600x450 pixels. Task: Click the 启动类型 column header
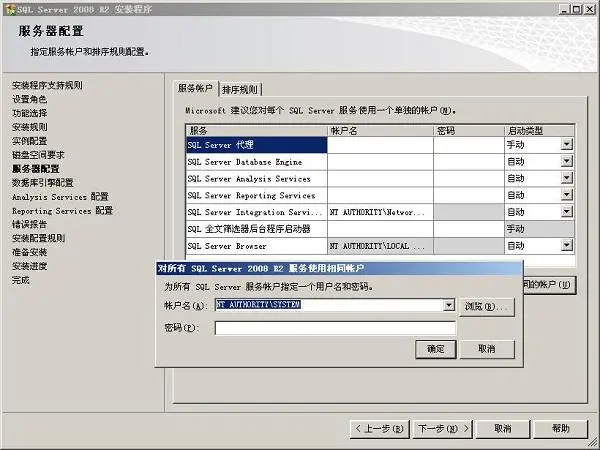click(539, 131)
